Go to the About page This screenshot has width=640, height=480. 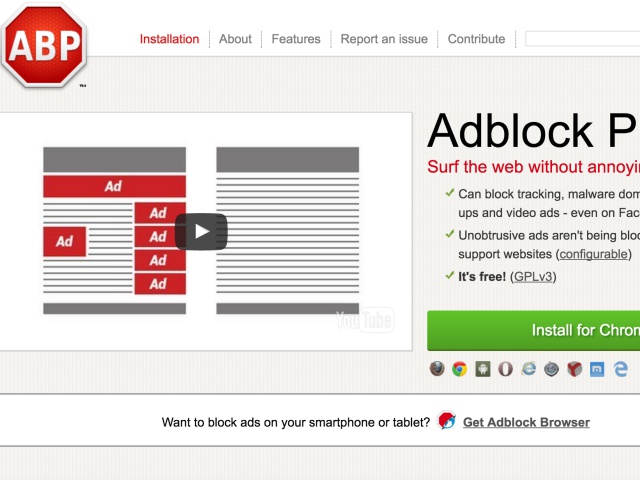pos(235,39)
